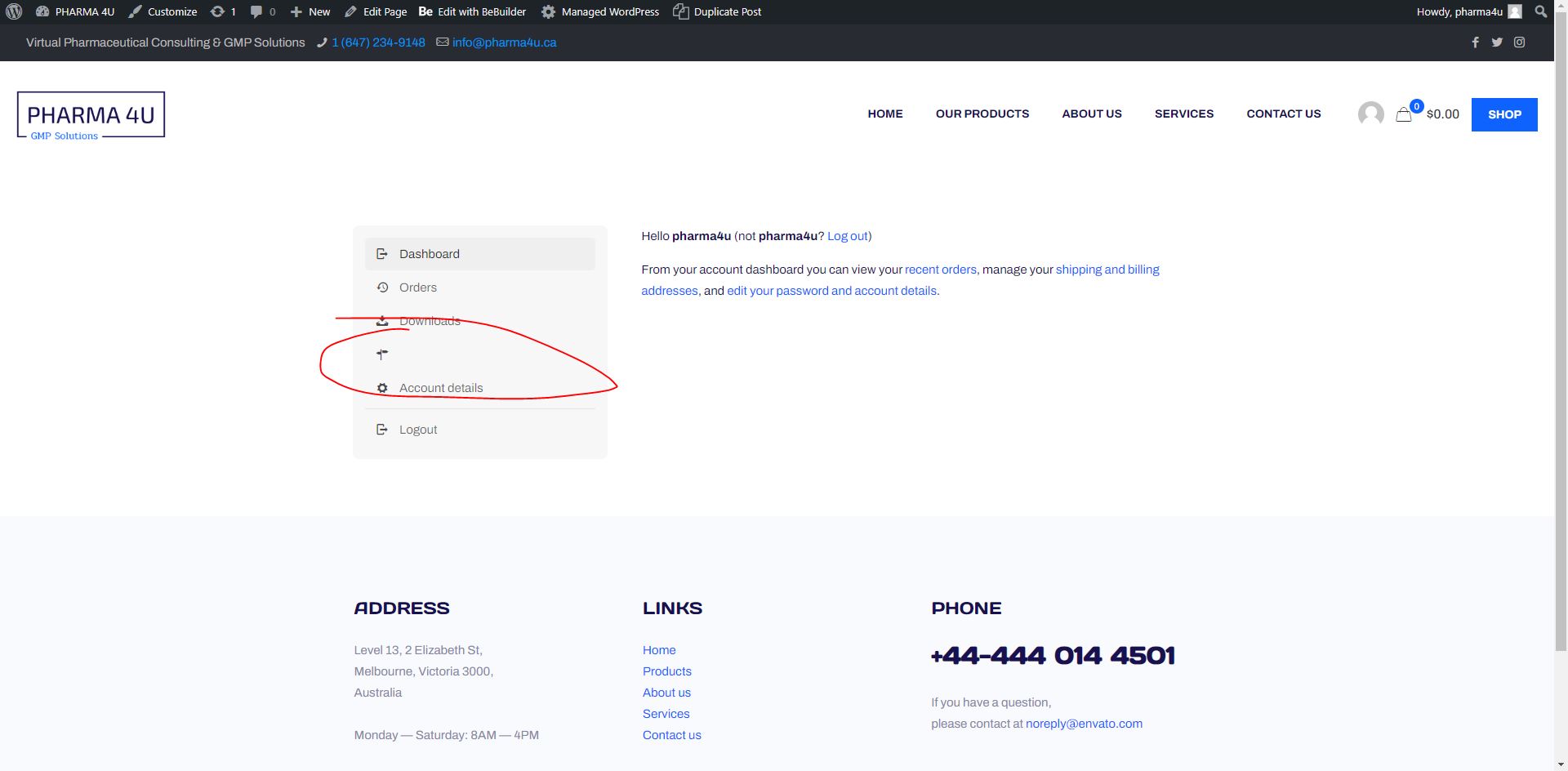This screenshot has width=1568, height=771.
Task: Click noreply@envato.com email link
Action: (1084, 724)
